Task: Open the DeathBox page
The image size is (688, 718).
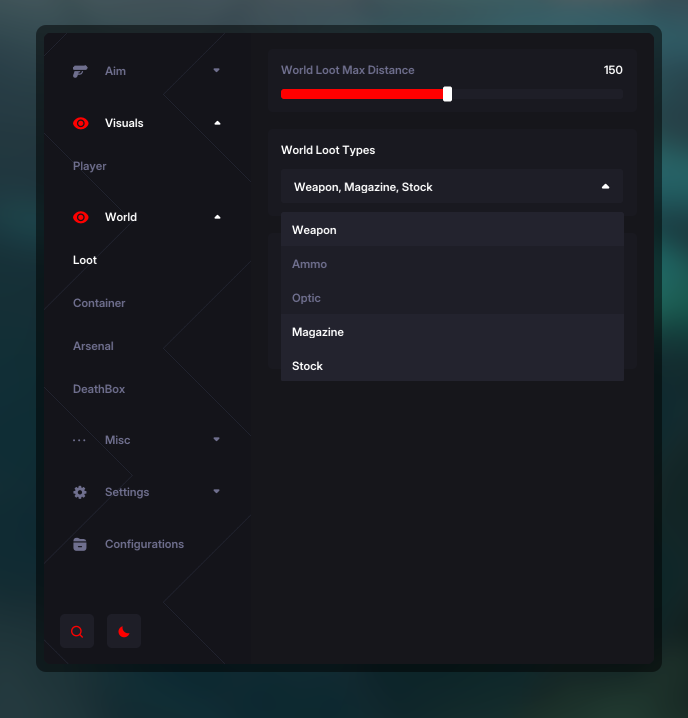Action: click(x=99, y=389)
